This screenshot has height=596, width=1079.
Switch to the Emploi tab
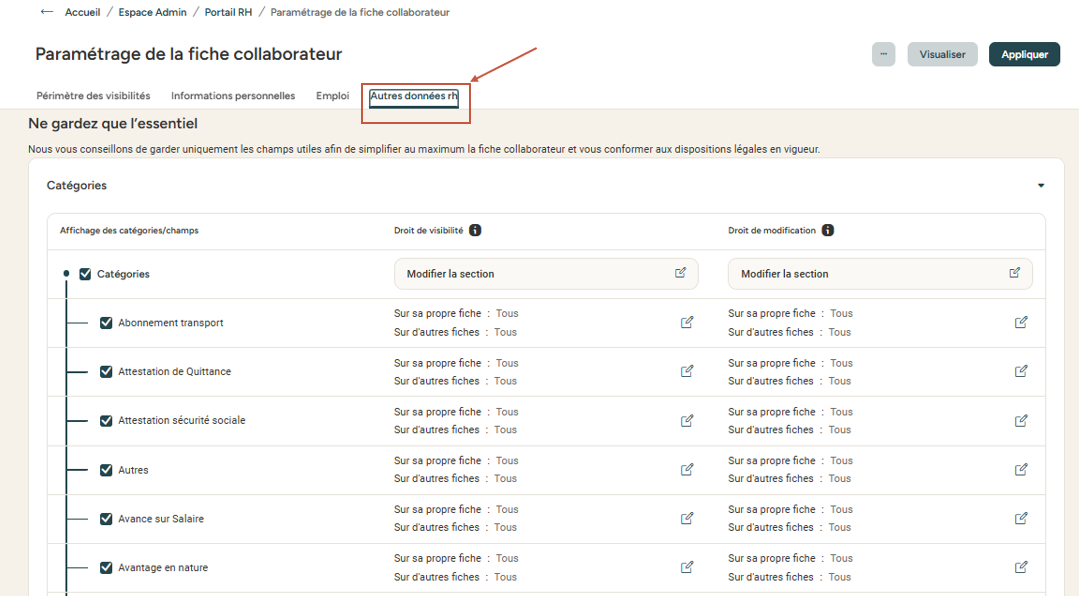click(332, 96)
